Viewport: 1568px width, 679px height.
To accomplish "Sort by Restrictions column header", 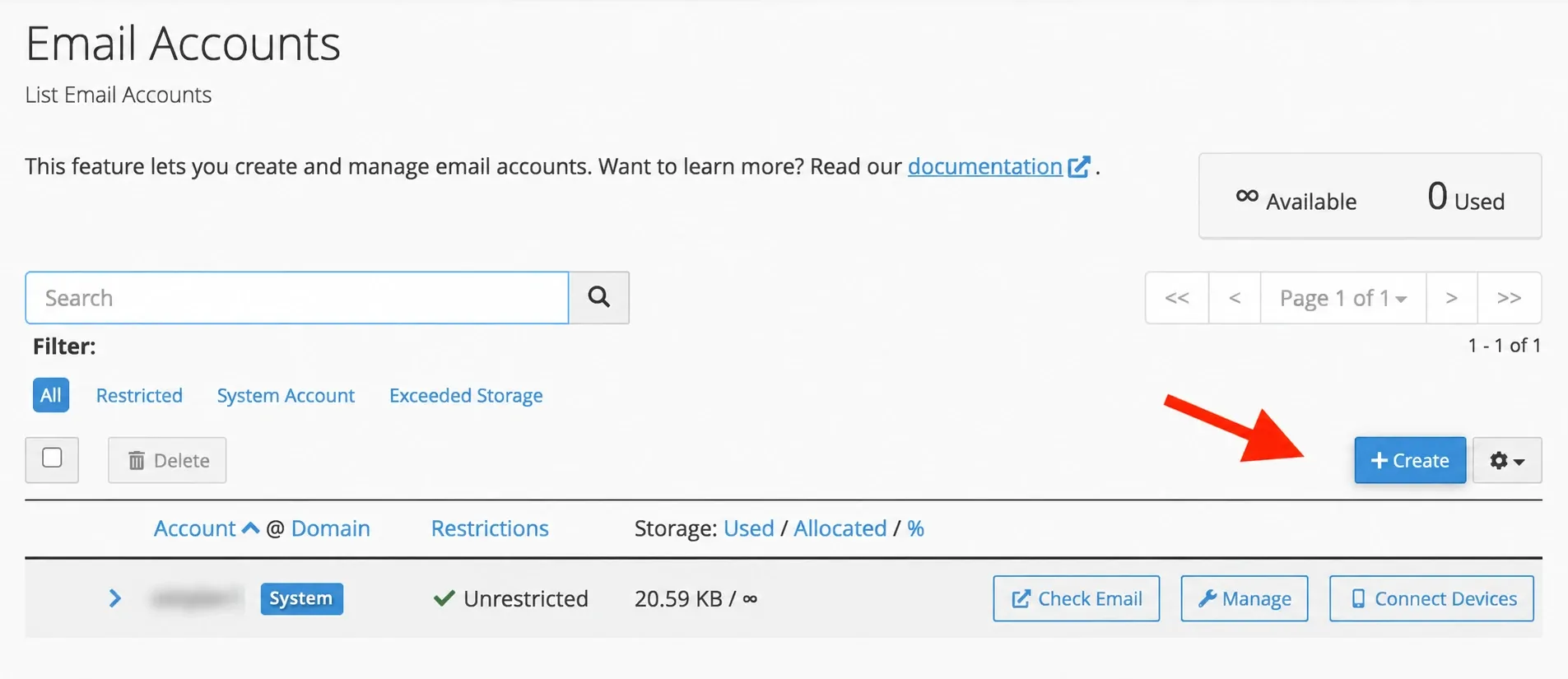I will (490, 528).
